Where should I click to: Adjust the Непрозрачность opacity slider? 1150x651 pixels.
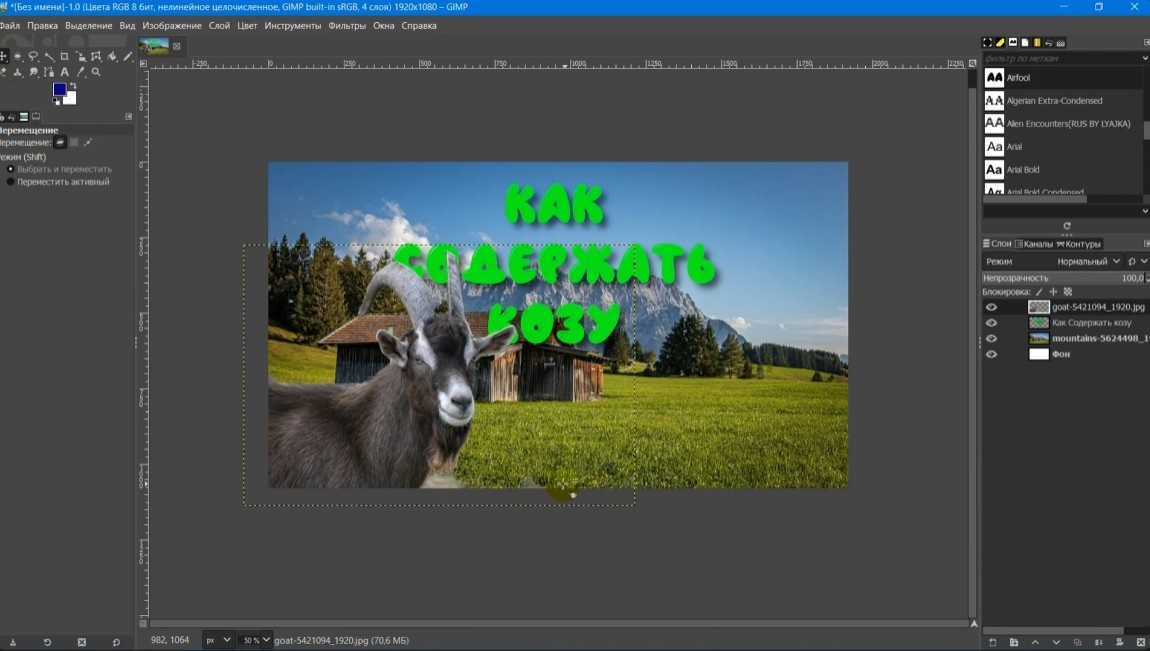coord(1062,278)
